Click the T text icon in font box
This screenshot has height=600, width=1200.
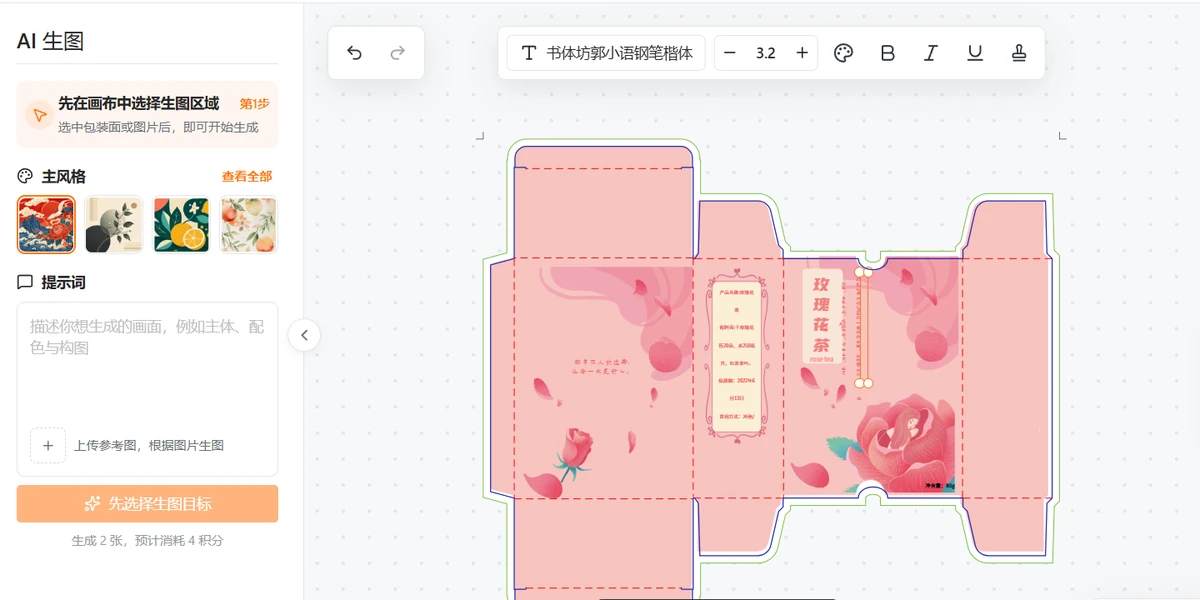[529, 53]
